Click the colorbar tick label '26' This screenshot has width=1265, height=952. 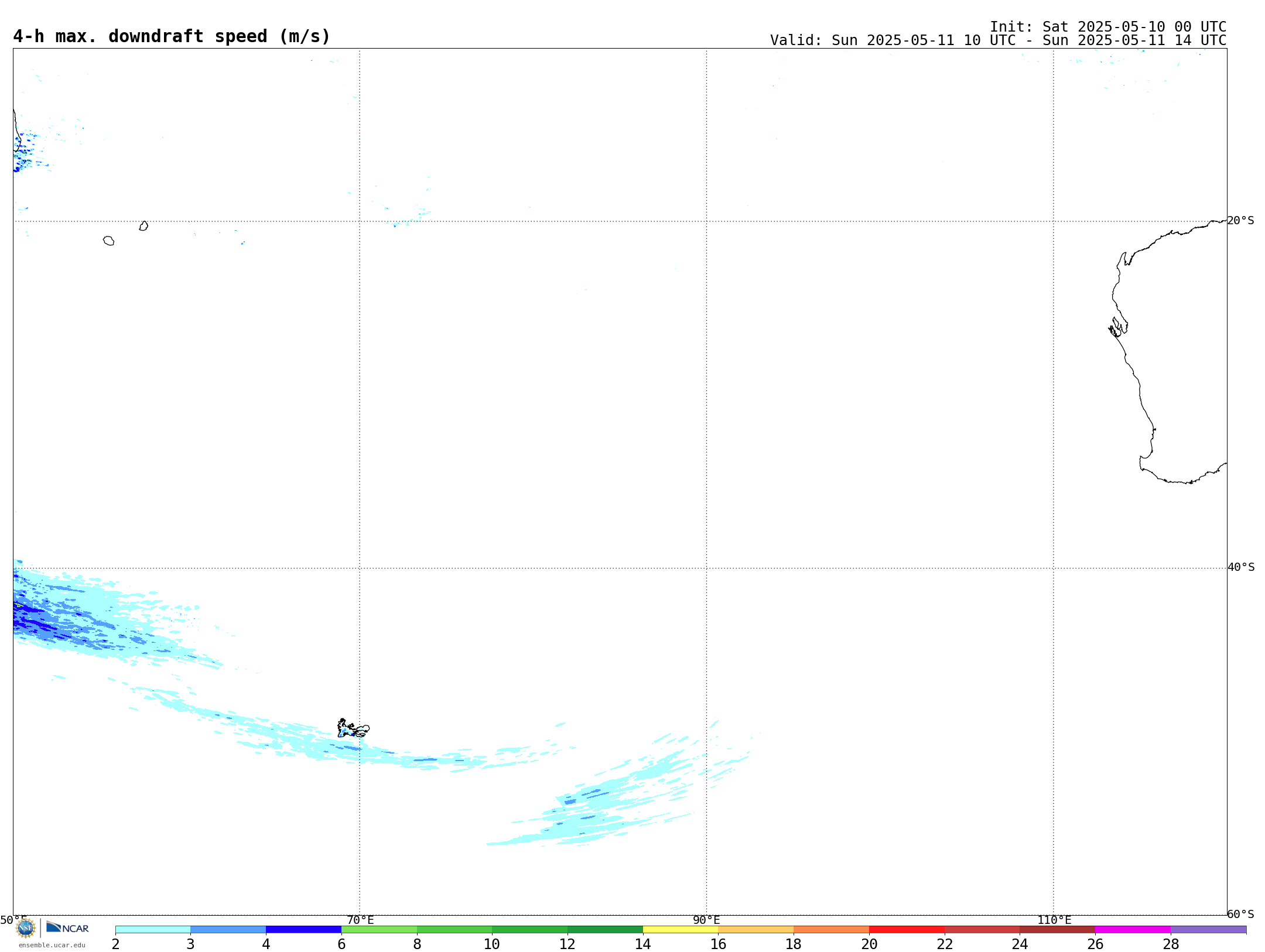pos(1095,944)
